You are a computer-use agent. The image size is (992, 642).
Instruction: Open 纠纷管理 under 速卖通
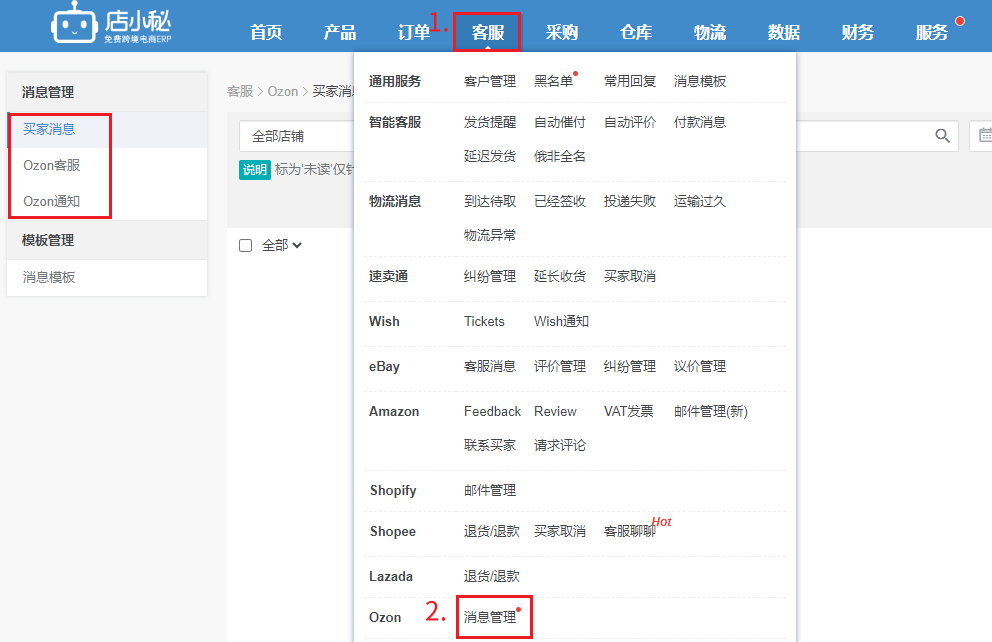[490, 276]
